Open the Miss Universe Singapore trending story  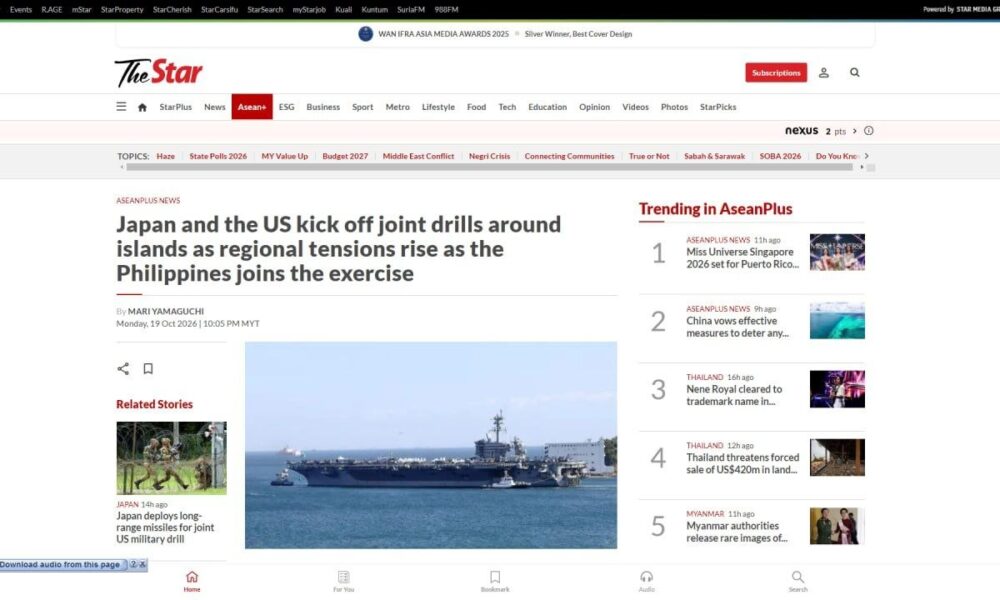point(742,258)
